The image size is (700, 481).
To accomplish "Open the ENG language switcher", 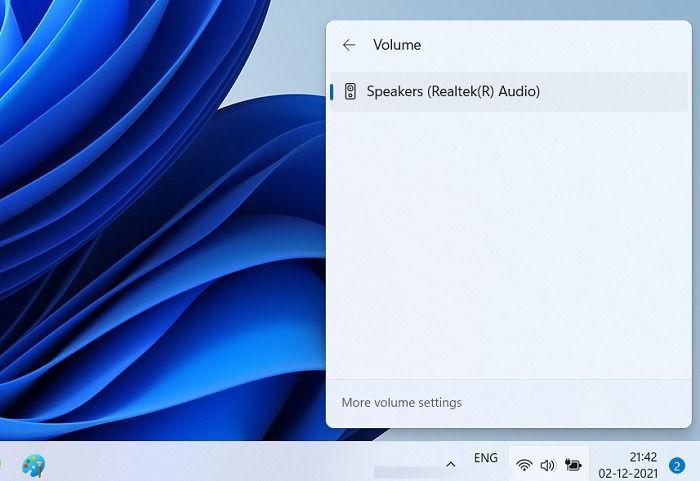I will coord(486,458).
